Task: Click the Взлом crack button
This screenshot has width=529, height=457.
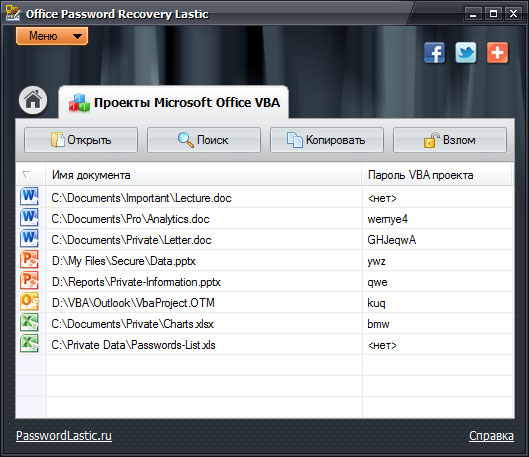Action: point(450,140)
